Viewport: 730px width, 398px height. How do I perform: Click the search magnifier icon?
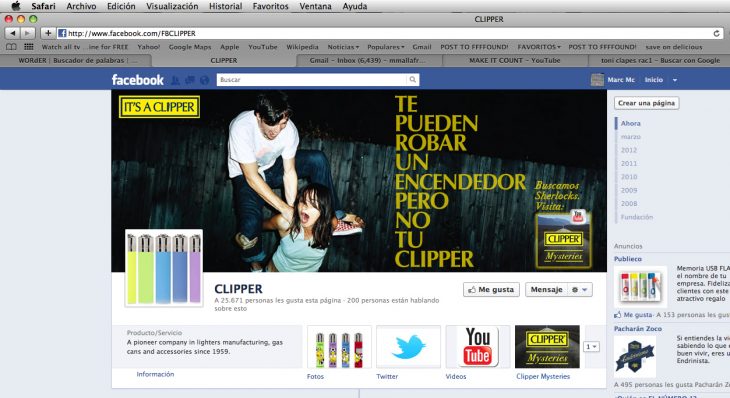pyautogui.click(x=412, y=80)
